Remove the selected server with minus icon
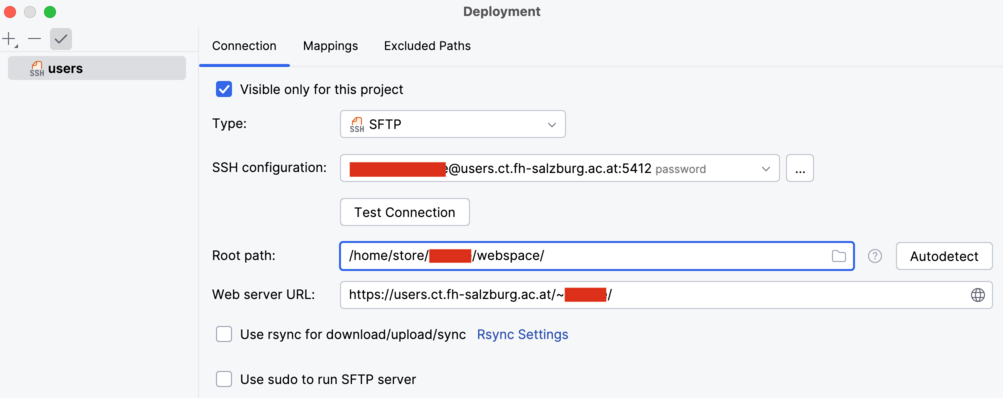 pyautogui.click(x=35, y=39)
